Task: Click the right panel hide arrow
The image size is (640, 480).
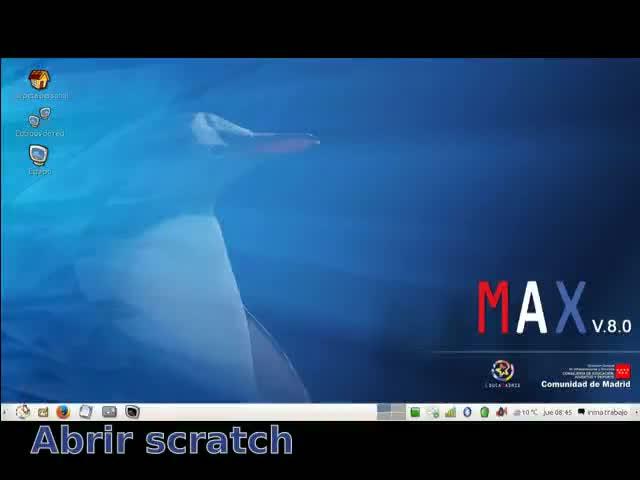Action: click(637, 412)
